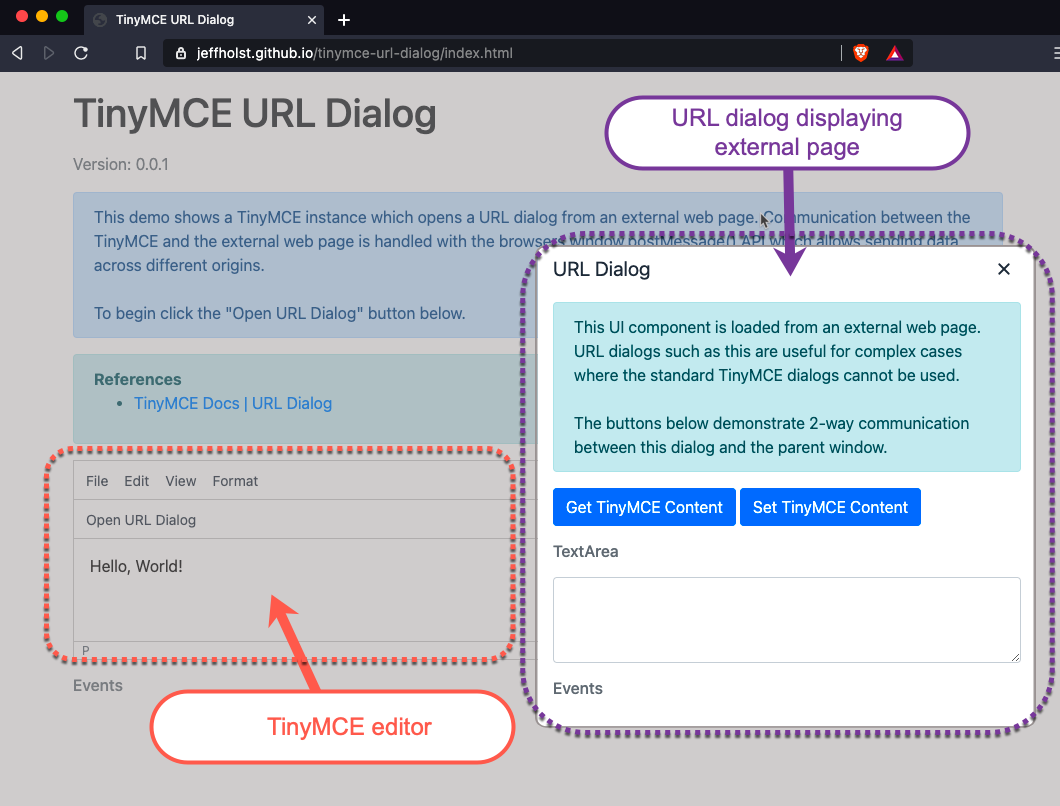Expand the View menu options
1060x806 pixels.
pos(180,481)
